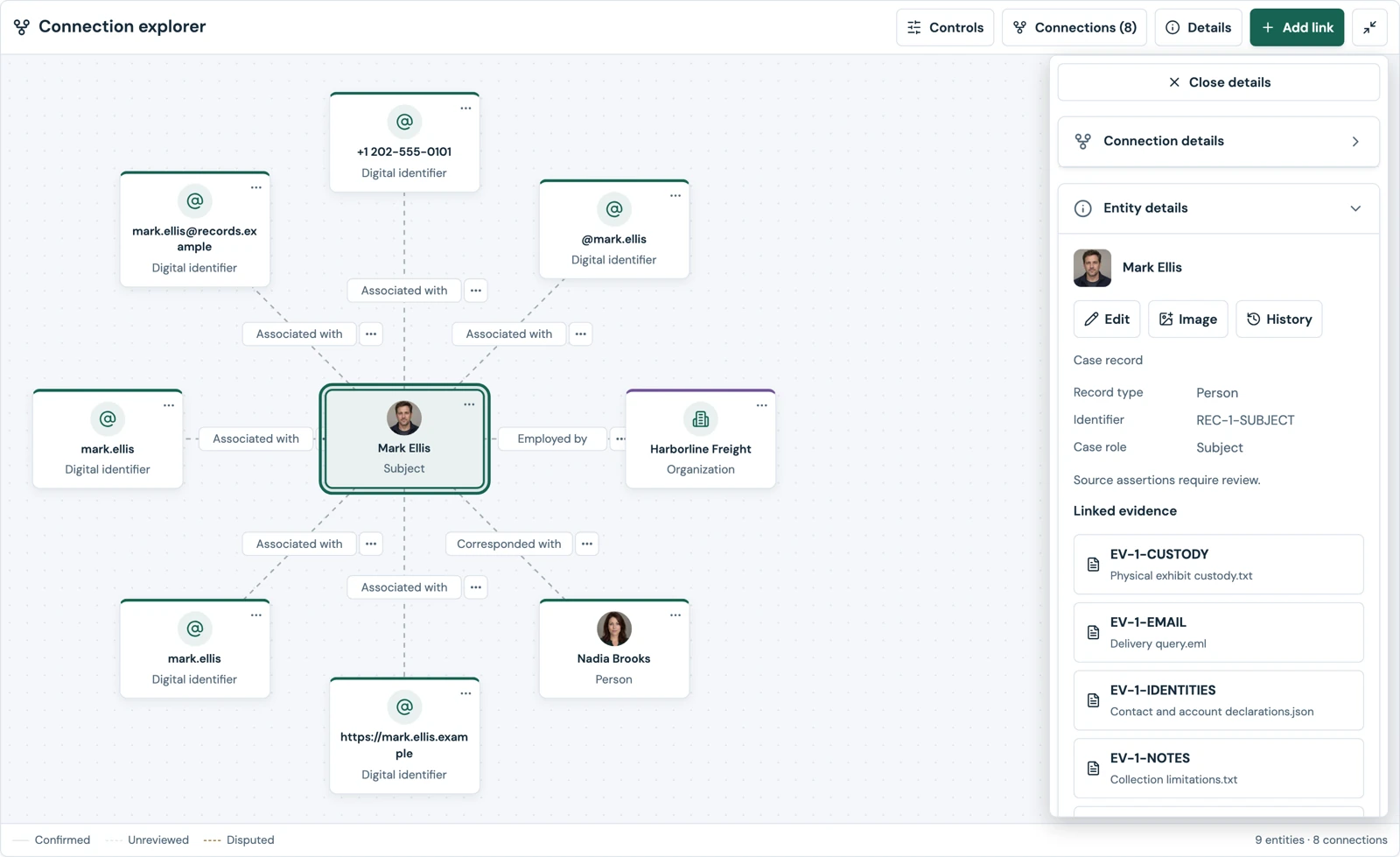Open menu on https://mark.ellis.example node
This screenshot has height=857, width=1400.
[465, 693]
